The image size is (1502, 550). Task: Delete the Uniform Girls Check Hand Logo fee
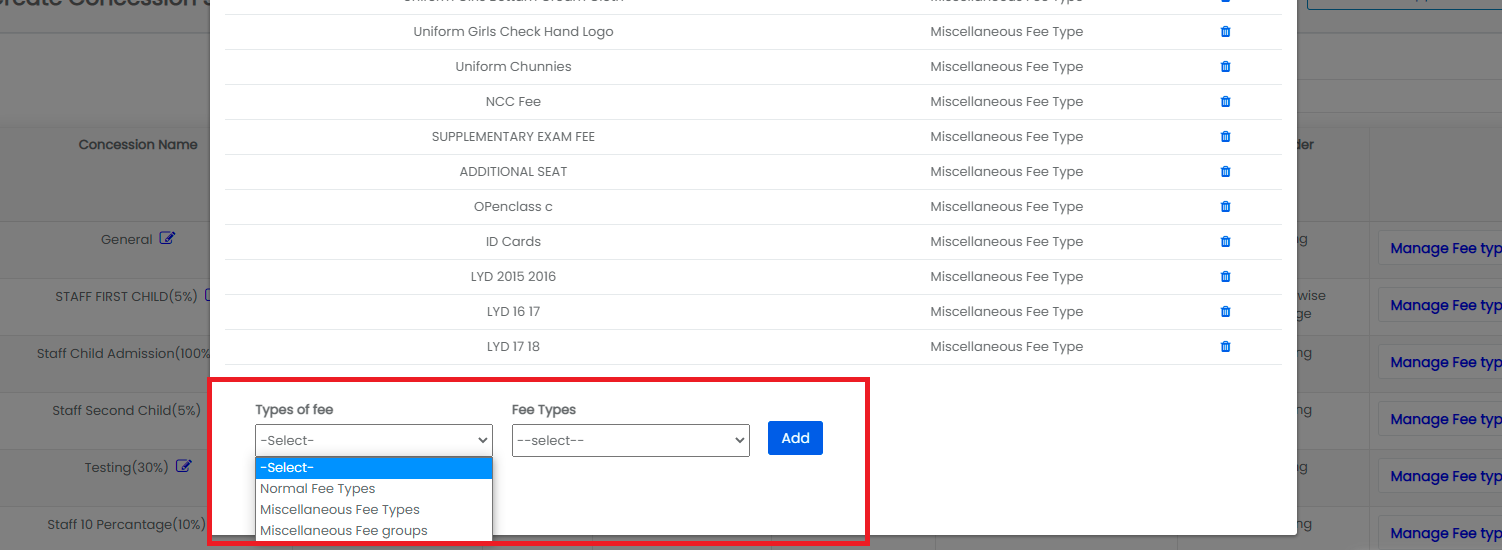pos(1225,32)
